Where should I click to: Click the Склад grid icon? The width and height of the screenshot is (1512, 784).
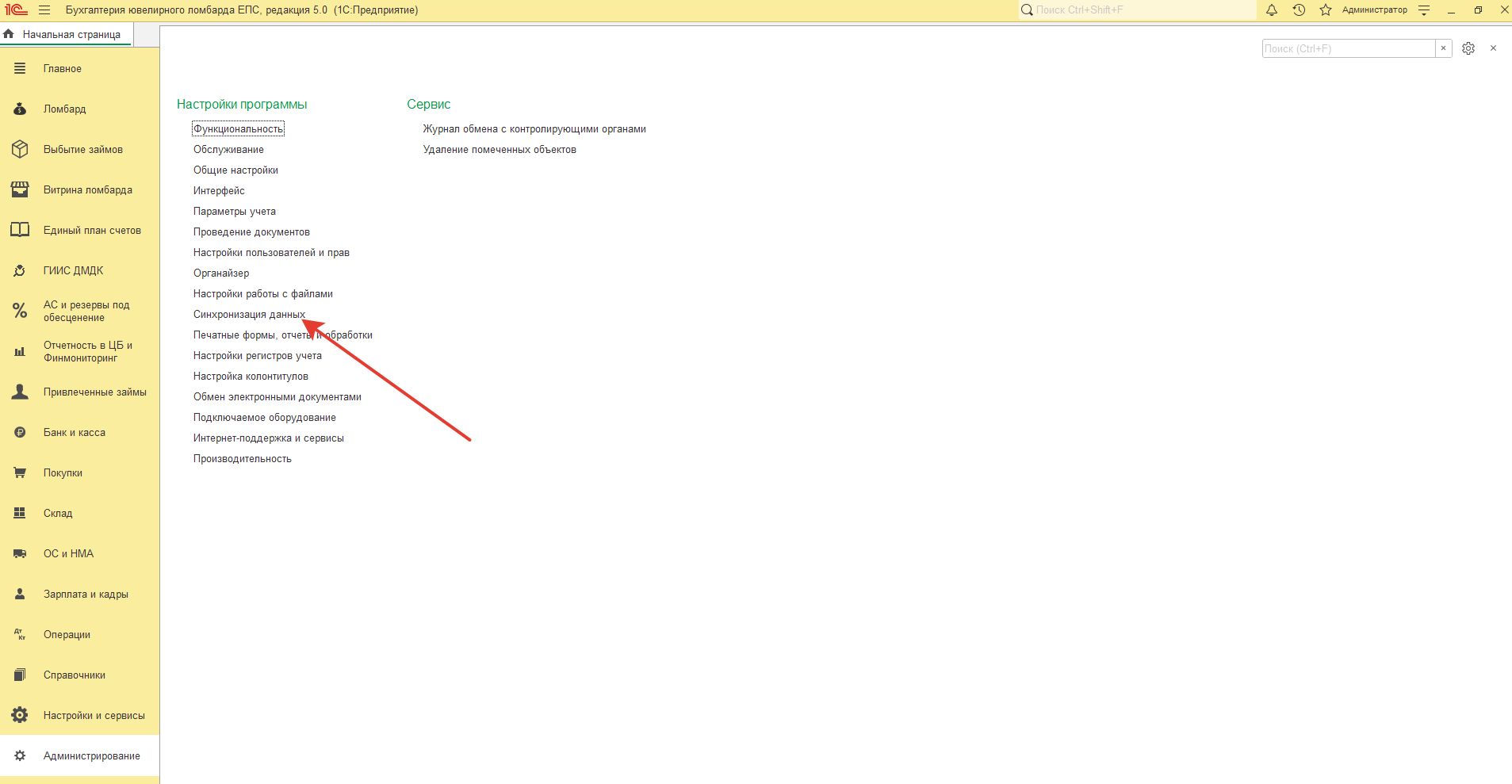(20, 514)
